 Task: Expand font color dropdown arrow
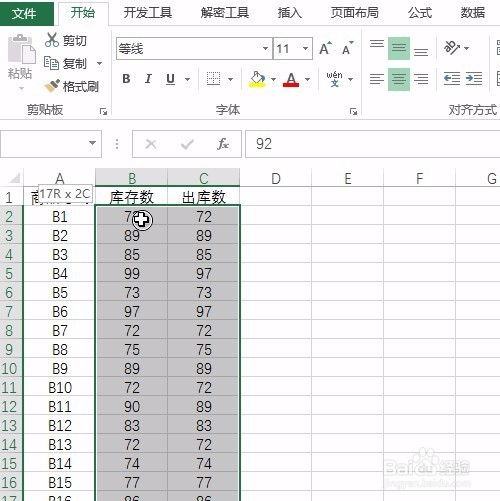[x=307, y=79]
